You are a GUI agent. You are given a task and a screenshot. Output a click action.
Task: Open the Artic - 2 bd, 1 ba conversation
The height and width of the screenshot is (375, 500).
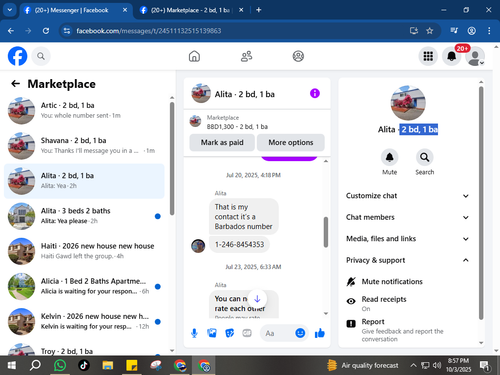pyautogui.click(x=84, y=111)
